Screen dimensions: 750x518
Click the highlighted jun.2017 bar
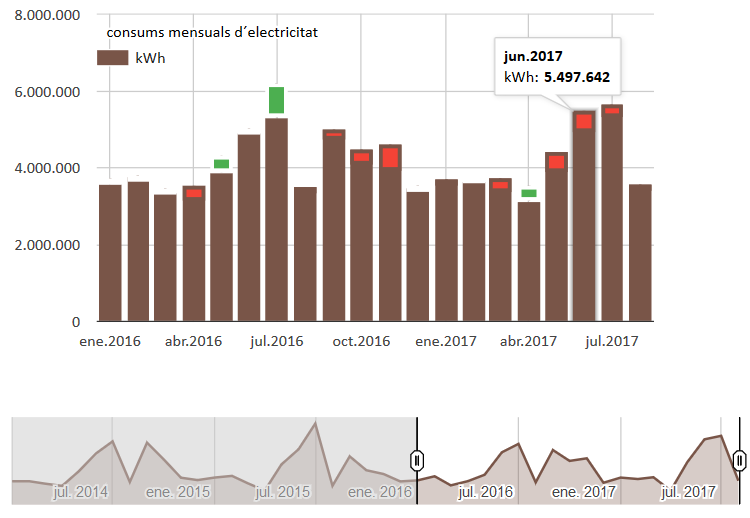[x=584, y=216]
